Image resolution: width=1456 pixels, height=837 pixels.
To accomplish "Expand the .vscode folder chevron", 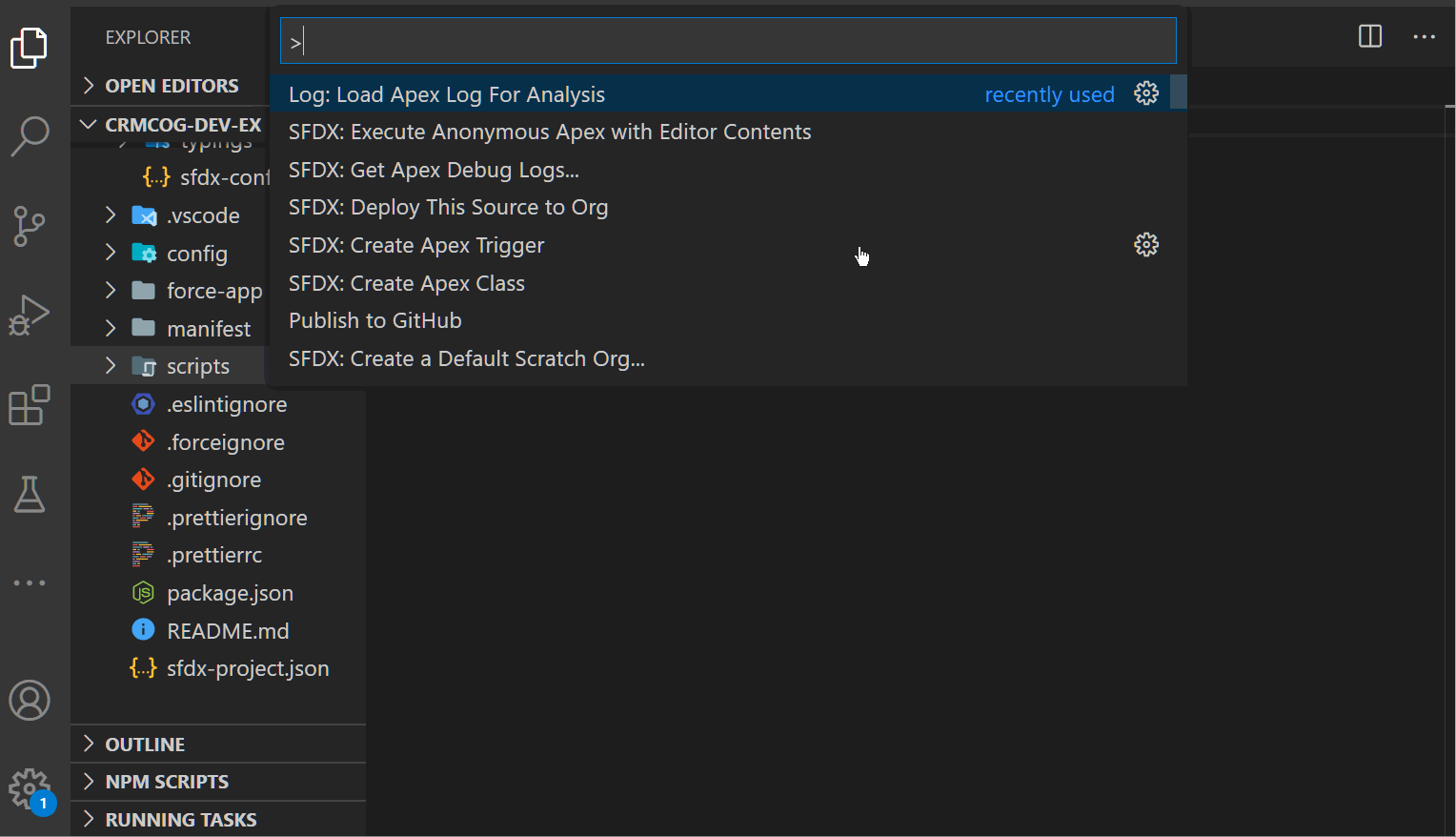I will point(111,215).
